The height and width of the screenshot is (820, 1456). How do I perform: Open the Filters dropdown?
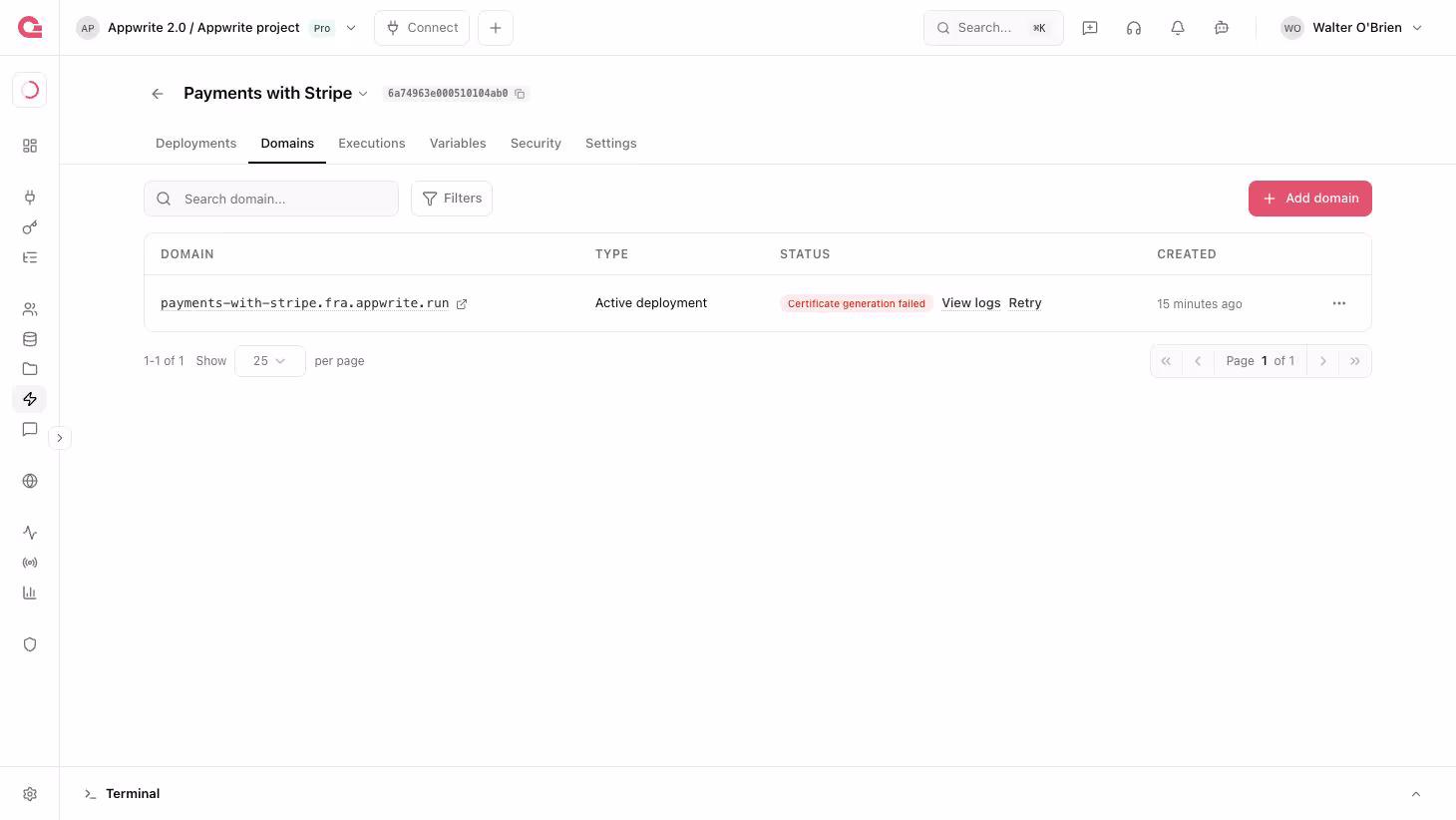pyautogui.click(x=452, y=199)
